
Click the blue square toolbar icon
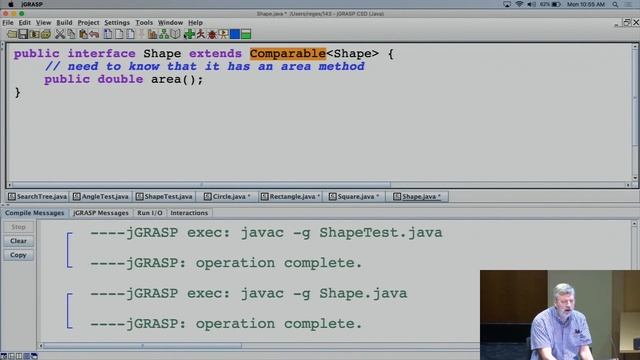[x=235, y=34]
